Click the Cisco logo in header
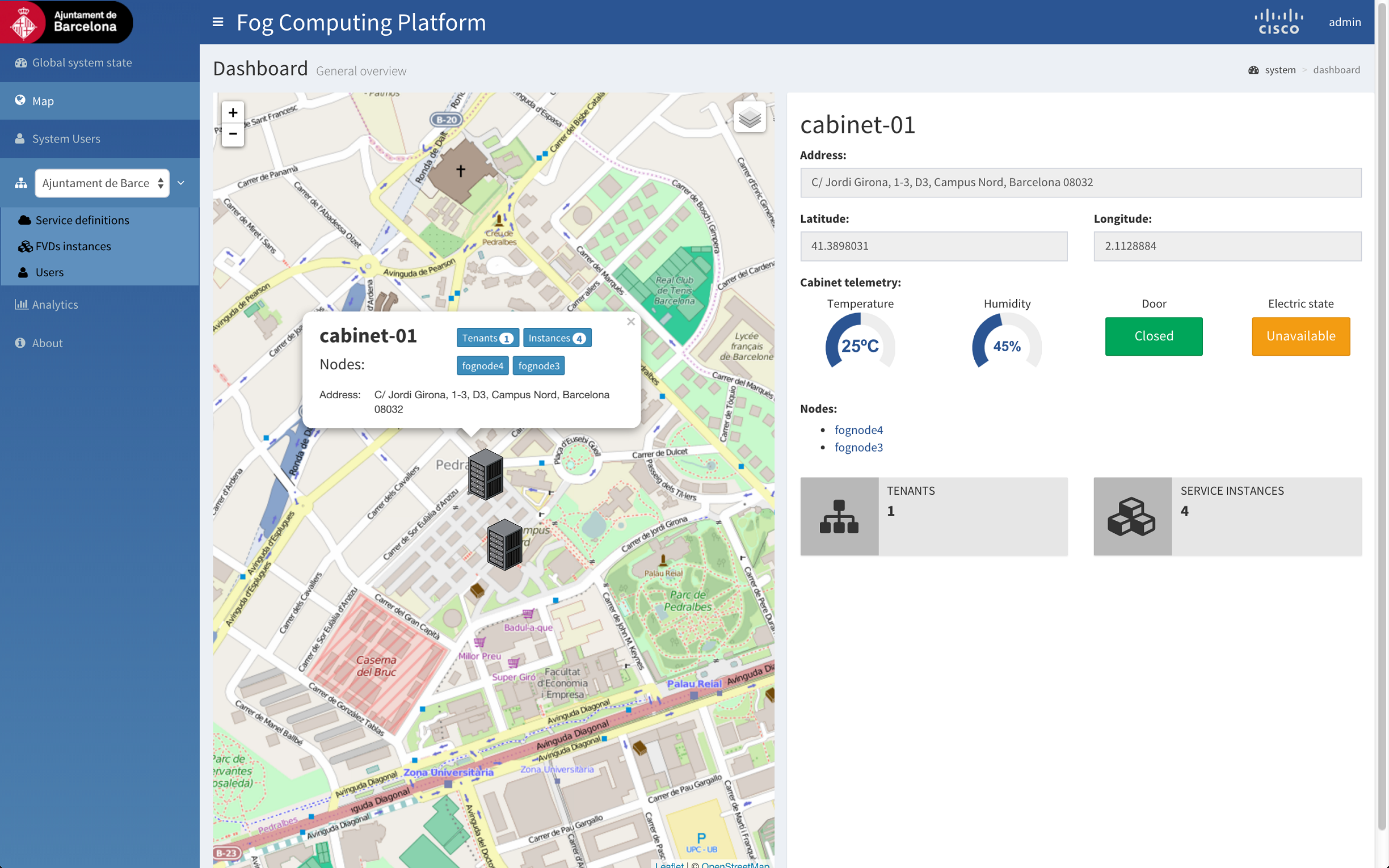1389x868 pixels. point(1279,22)
